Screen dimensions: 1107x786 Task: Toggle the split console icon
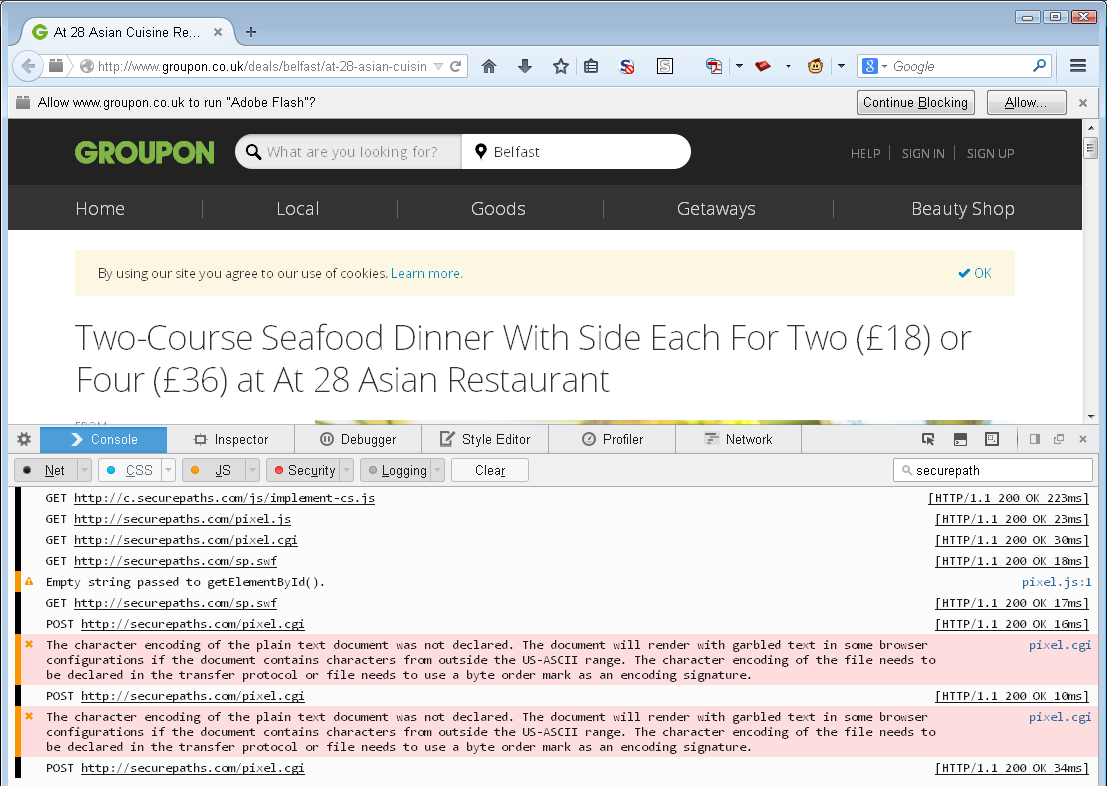960,439
